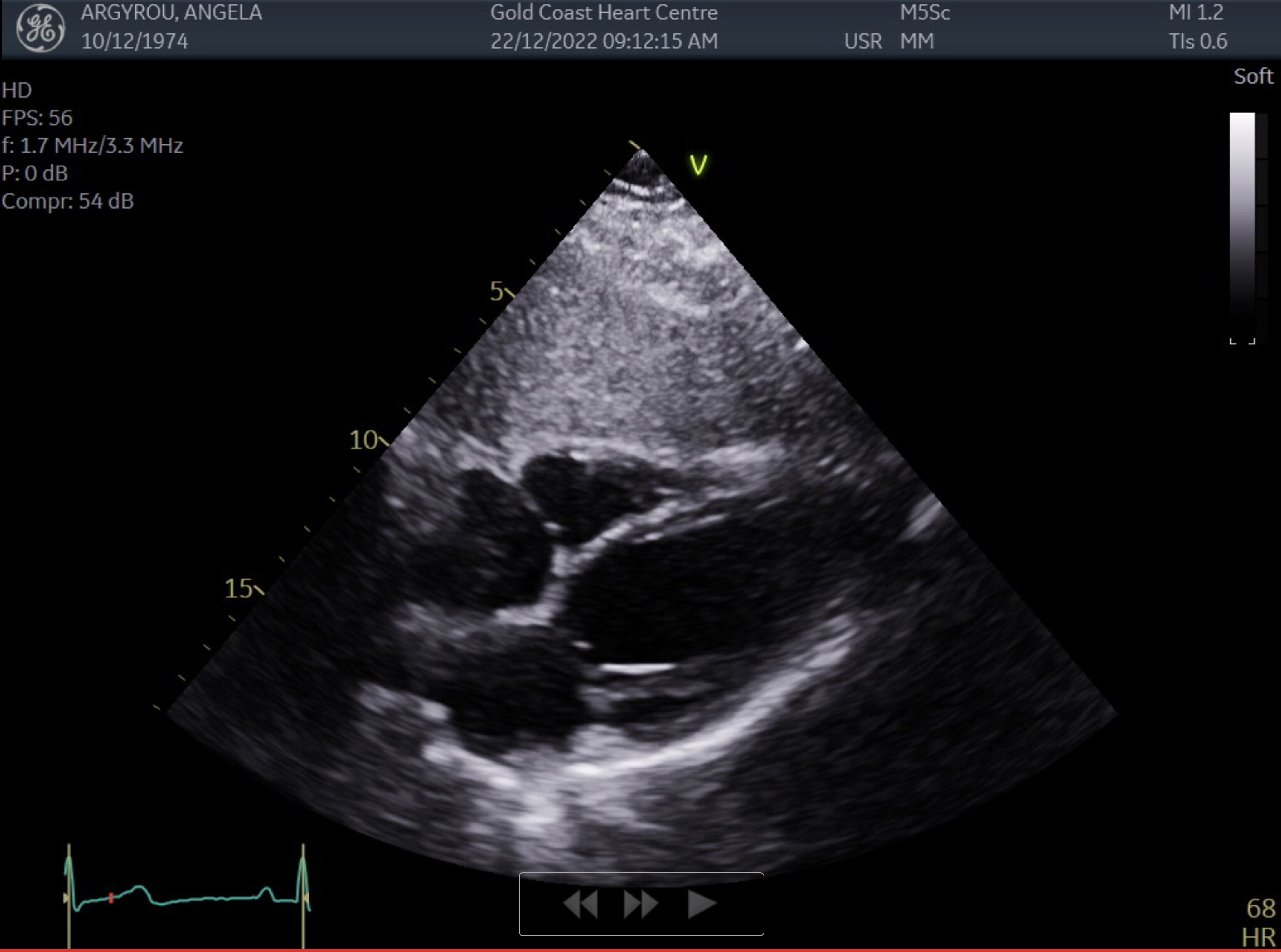Select the 10 cm depth marker
The width and height of the screenshot is (1281, 952).
pos(364,440)
